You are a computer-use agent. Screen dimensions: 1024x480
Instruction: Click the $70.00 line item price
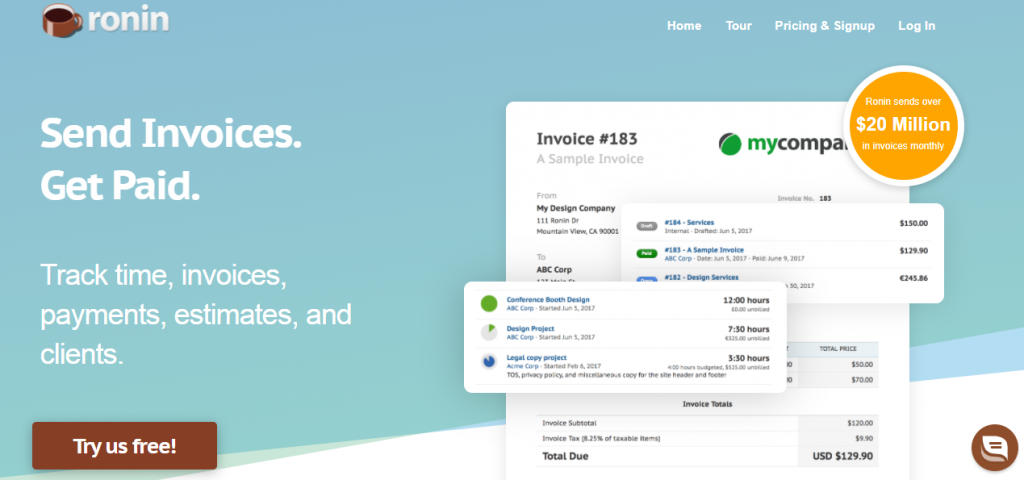point(861,379)
